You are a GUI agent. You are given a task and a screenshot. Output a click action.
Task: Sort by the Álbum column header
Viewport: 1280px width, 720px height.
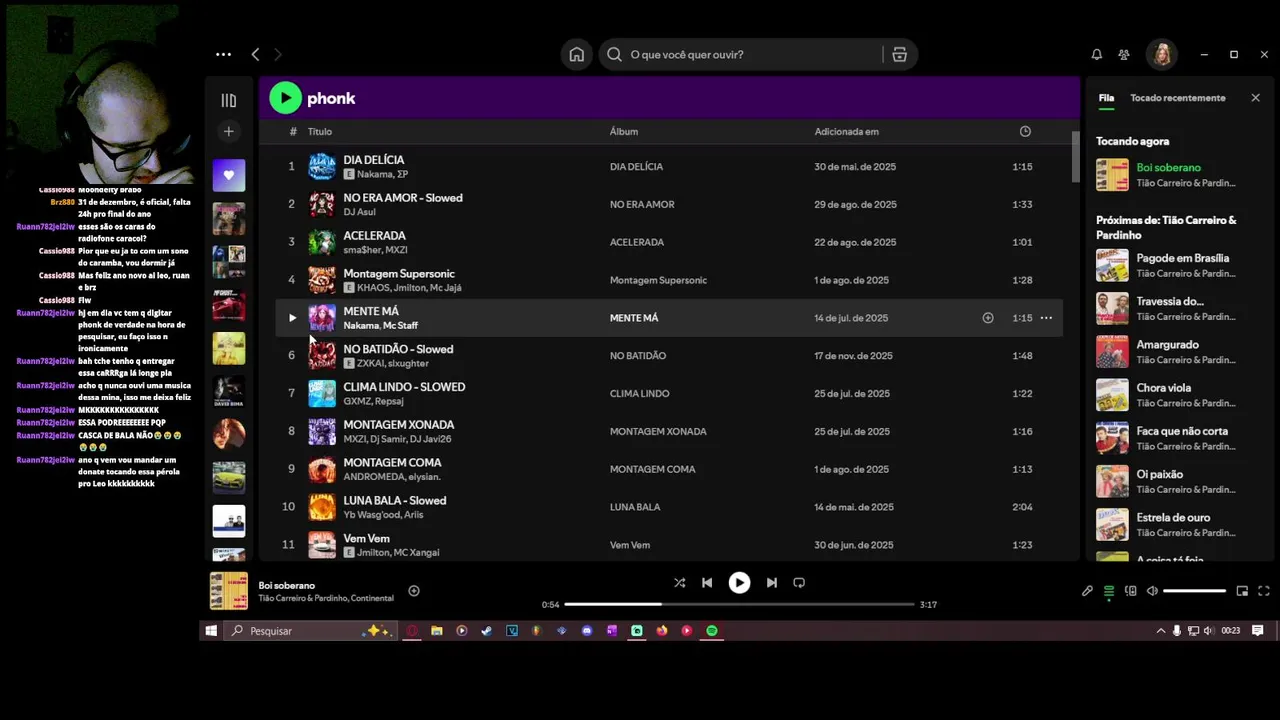click(624, 131)
